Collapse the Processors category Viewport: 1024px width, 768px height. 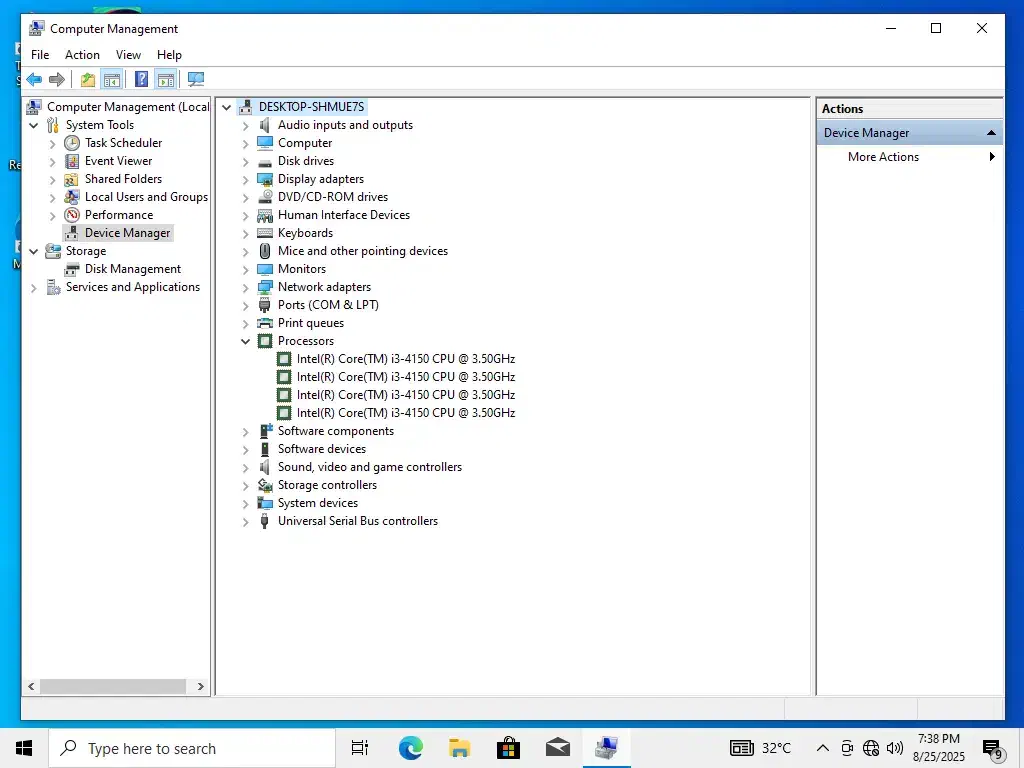pyautogui.click(x=246, y=341)
